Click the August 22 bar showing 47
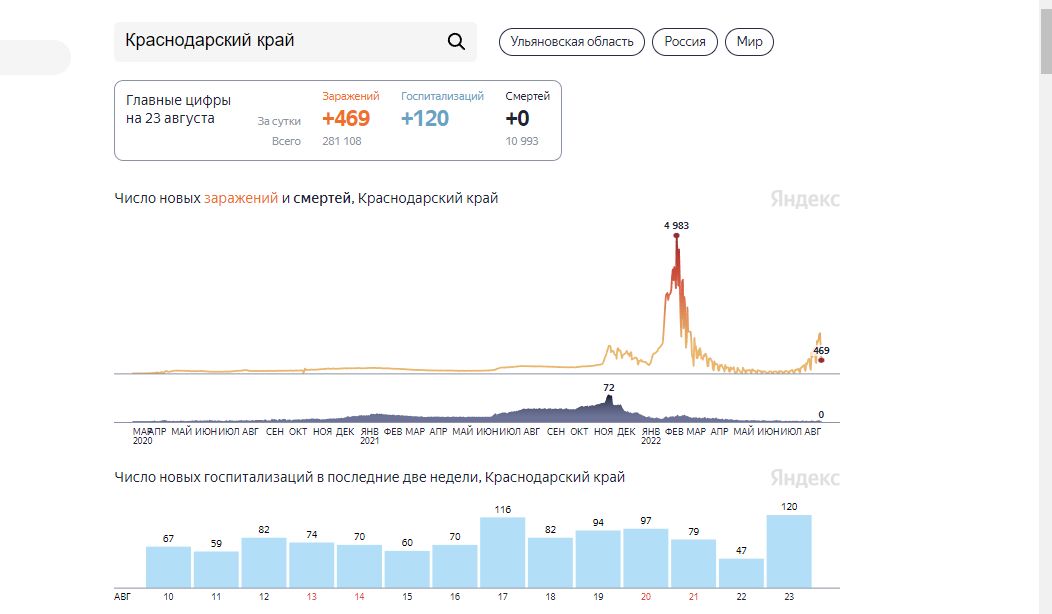Screen dimensions: 1052x614 741,572
